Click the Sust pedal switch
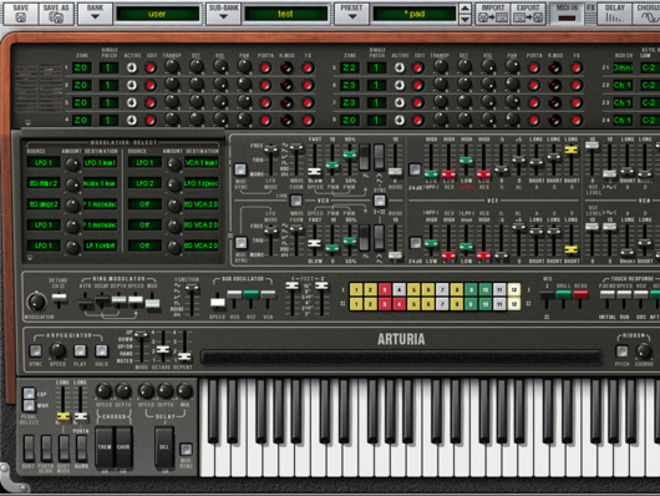Screen dimensions: 660x496 pyautogui.click(x=29, y=448)
